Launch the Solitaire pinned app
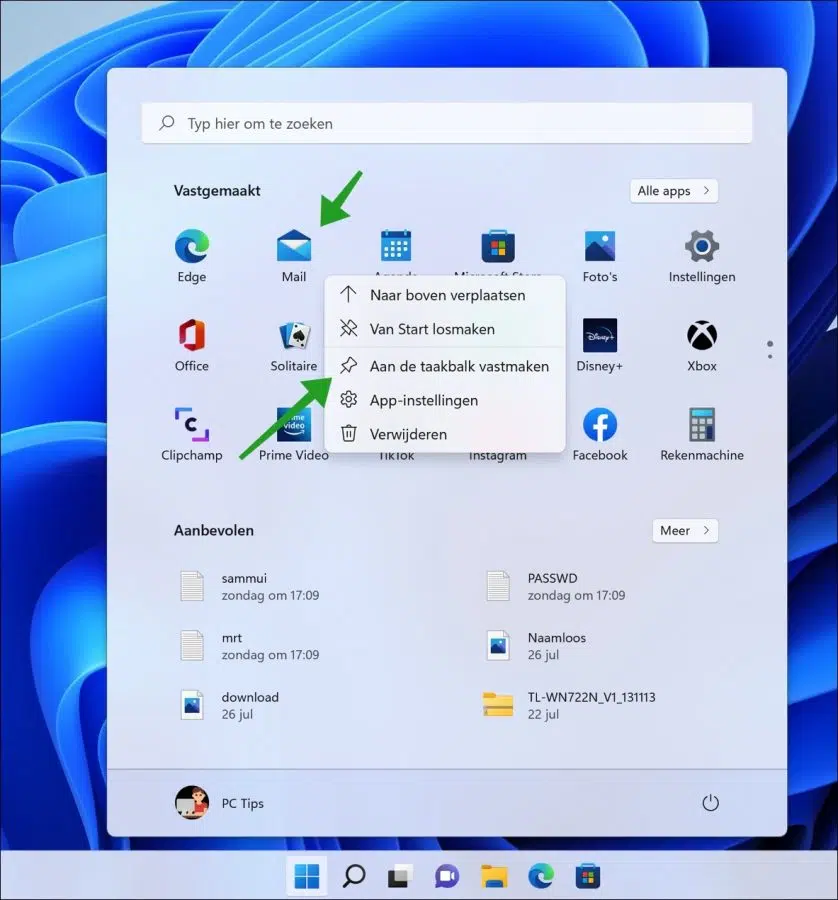 point(294,346)
